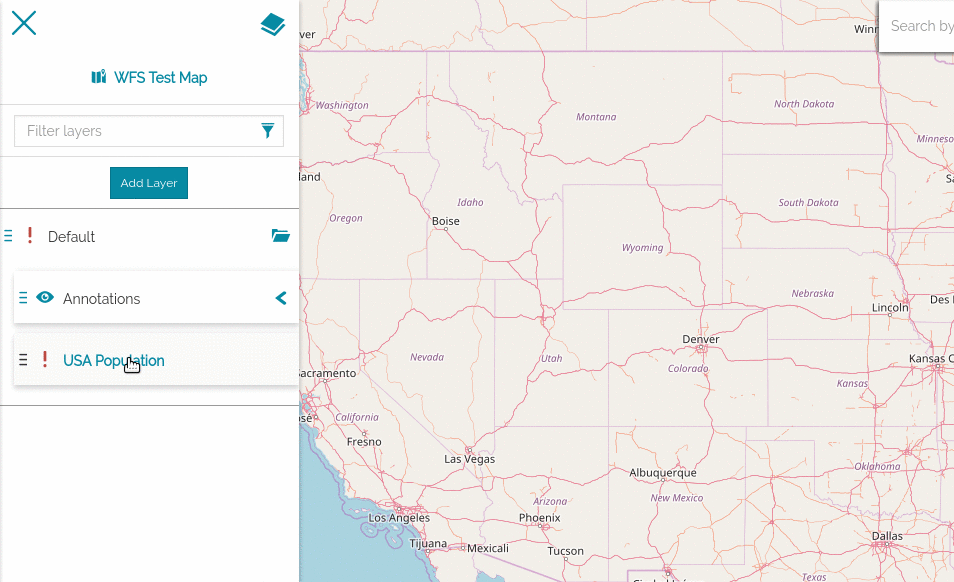Click the map search box

point(916,26)
